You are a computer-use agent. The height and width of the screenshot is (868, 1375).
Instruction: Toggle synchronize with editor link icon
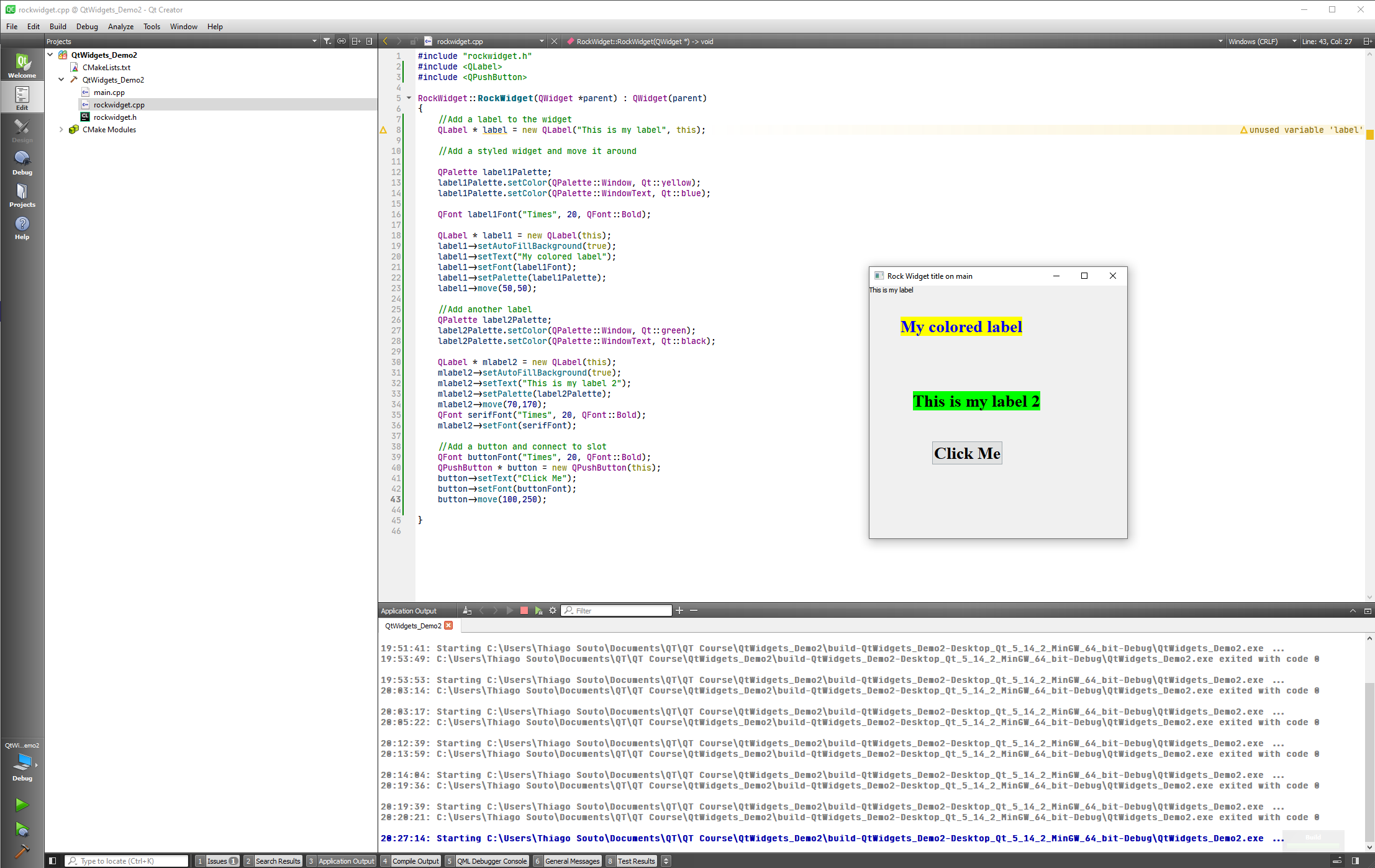tap(342, 42)
